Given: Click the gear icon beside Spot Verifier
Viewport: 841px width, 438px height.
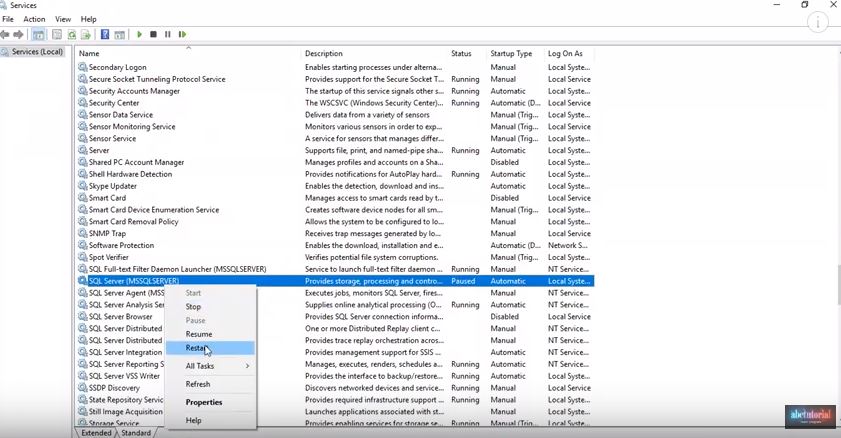Looking at the screenshot, I should click(x=83, y=257).
